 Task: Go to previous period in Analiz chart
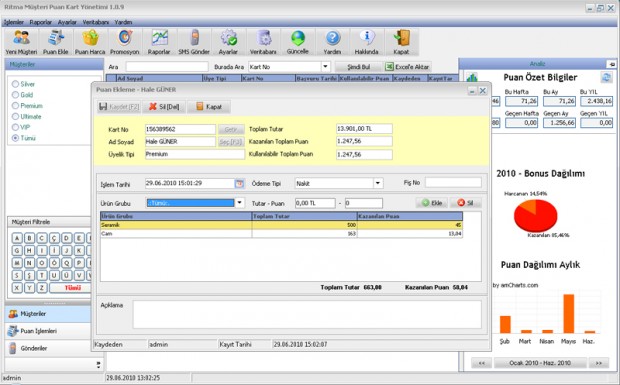click(x=482, y=363)
